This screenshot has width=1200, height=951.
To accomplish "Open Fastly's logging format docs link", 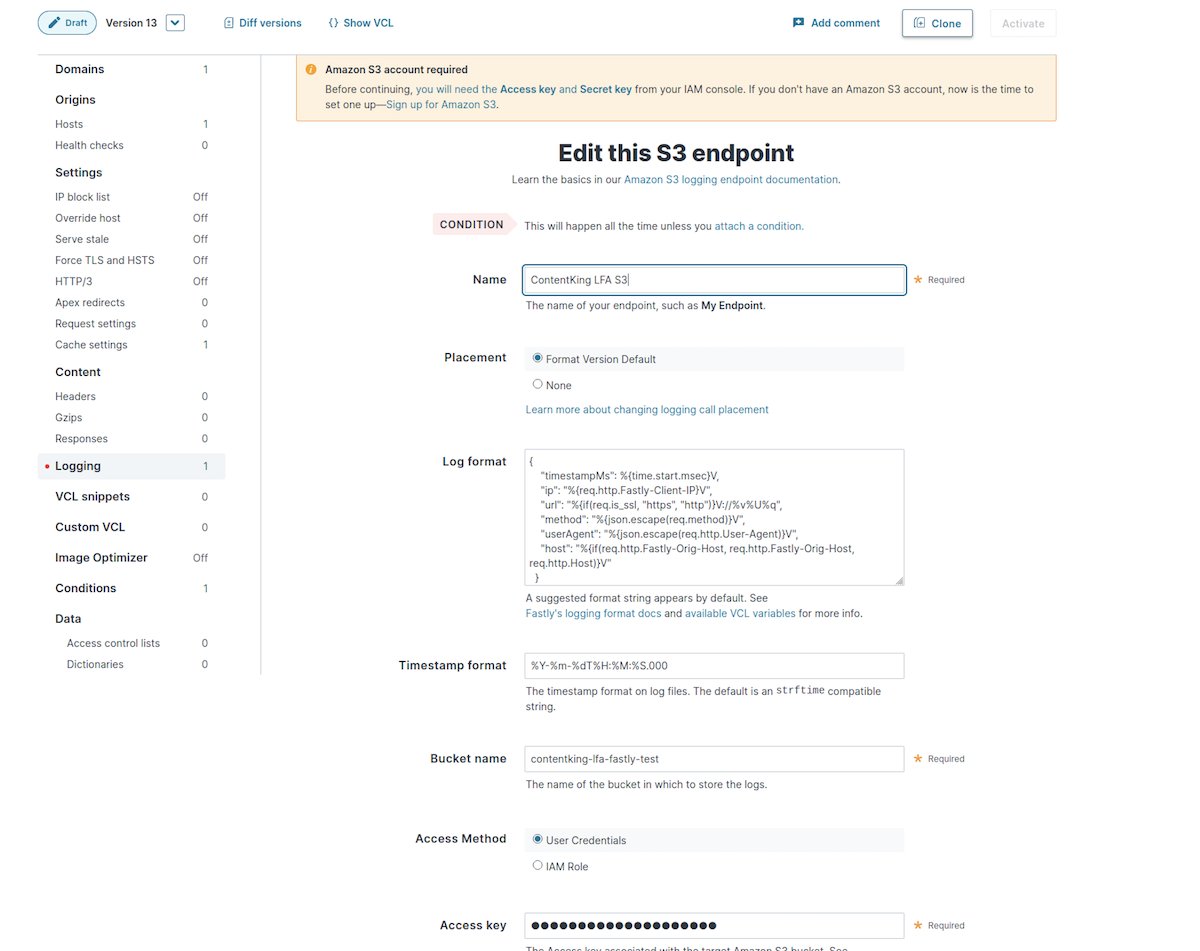I will pyautogui.click(x=593, y=613).
